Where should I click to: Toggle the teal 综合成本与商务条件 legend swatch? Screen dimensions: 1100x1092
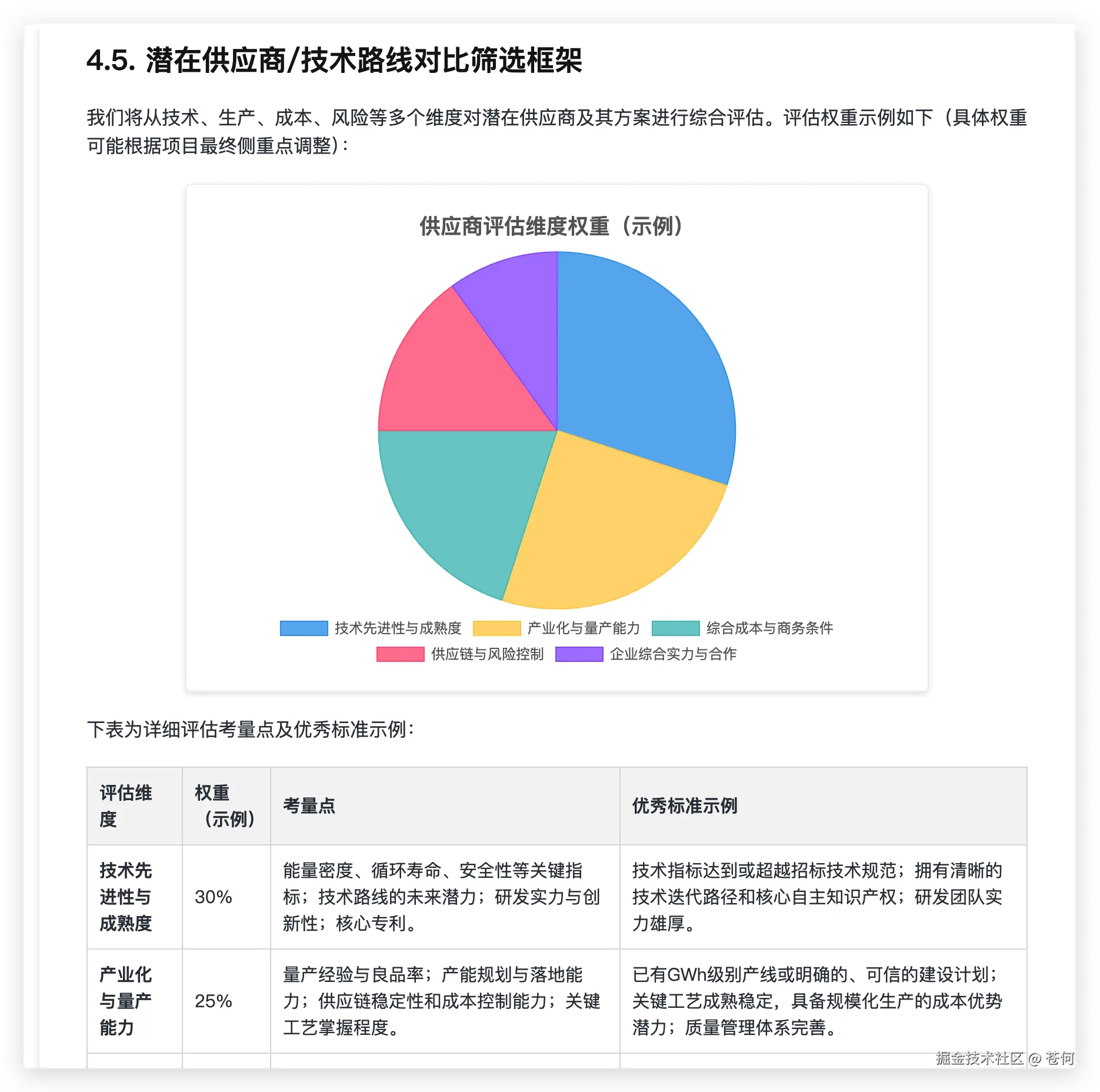[675, 628]
